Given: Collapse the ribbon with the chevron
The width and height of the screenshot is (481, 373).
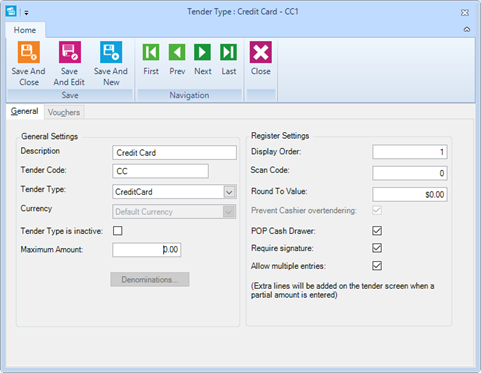Looking at the screenshot, I should coord(467,30).
